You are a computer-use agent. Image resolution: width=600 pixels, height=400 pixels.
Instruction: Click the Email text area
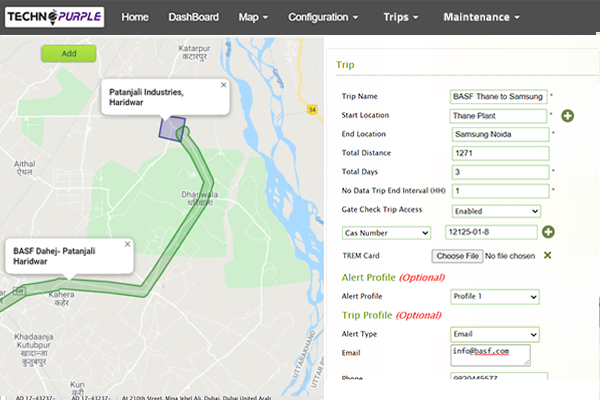point(491,355)
